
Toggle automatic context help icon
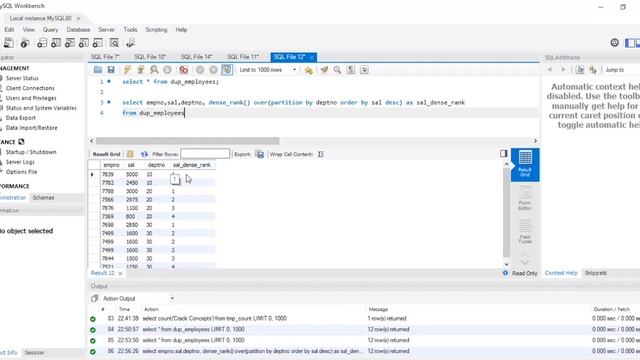point(593,70)
